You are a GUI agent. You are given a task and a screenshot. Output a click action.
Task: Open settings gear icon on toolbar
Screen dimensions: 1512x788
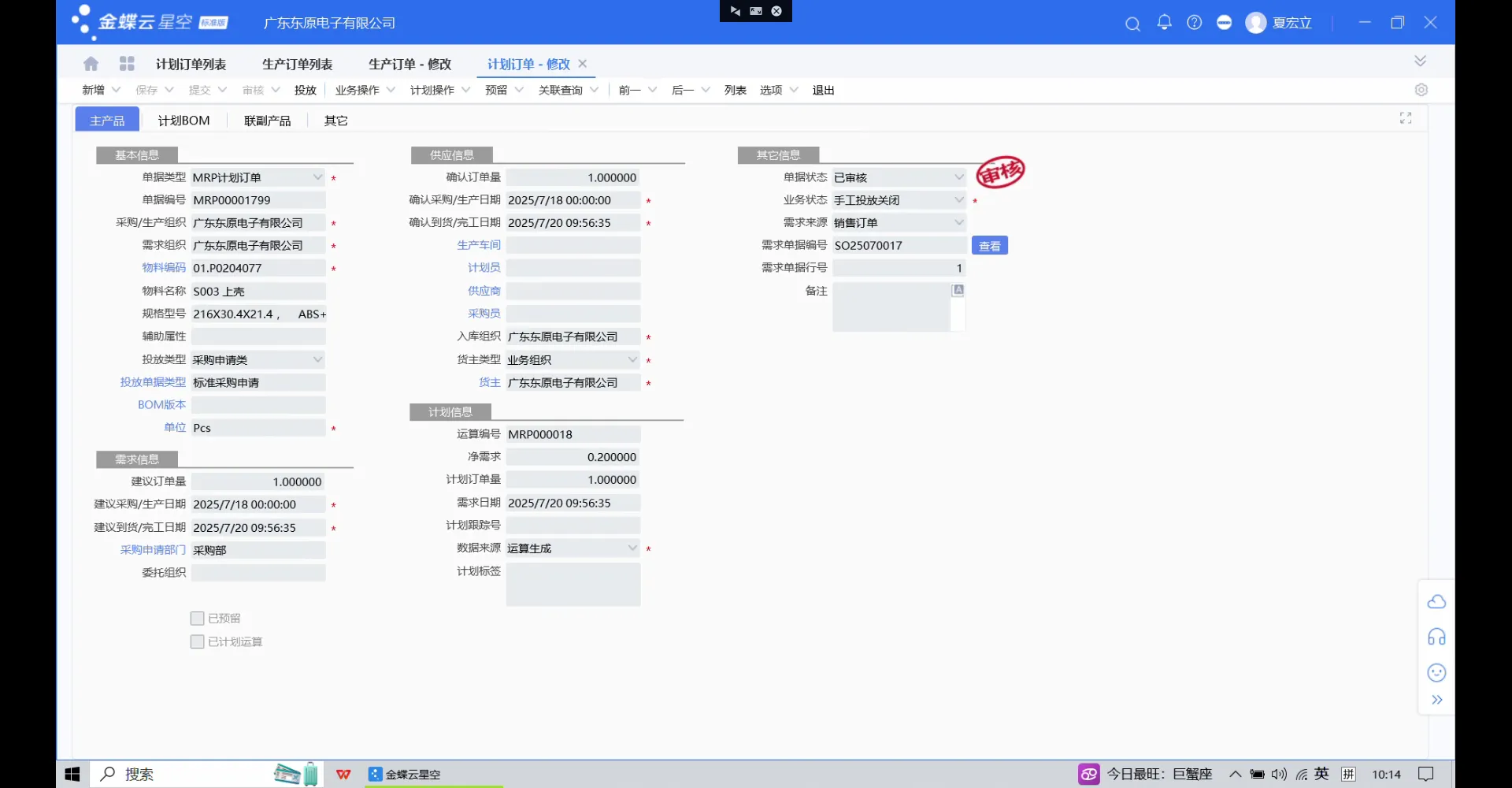point(1421,90)
